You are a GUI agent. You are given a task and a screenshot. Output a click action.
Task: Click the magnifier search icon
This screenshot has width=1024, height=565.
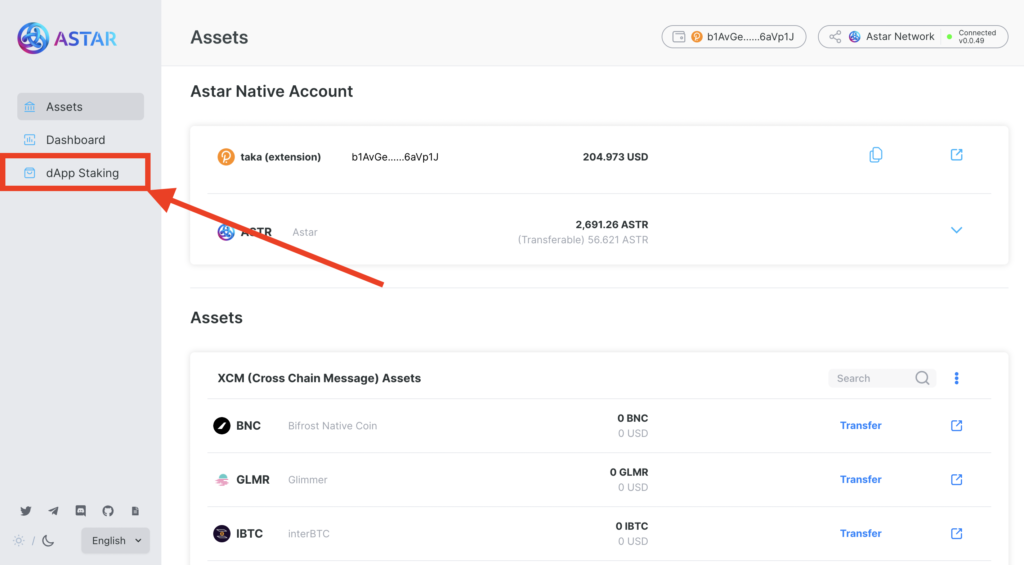click(922, 378)
